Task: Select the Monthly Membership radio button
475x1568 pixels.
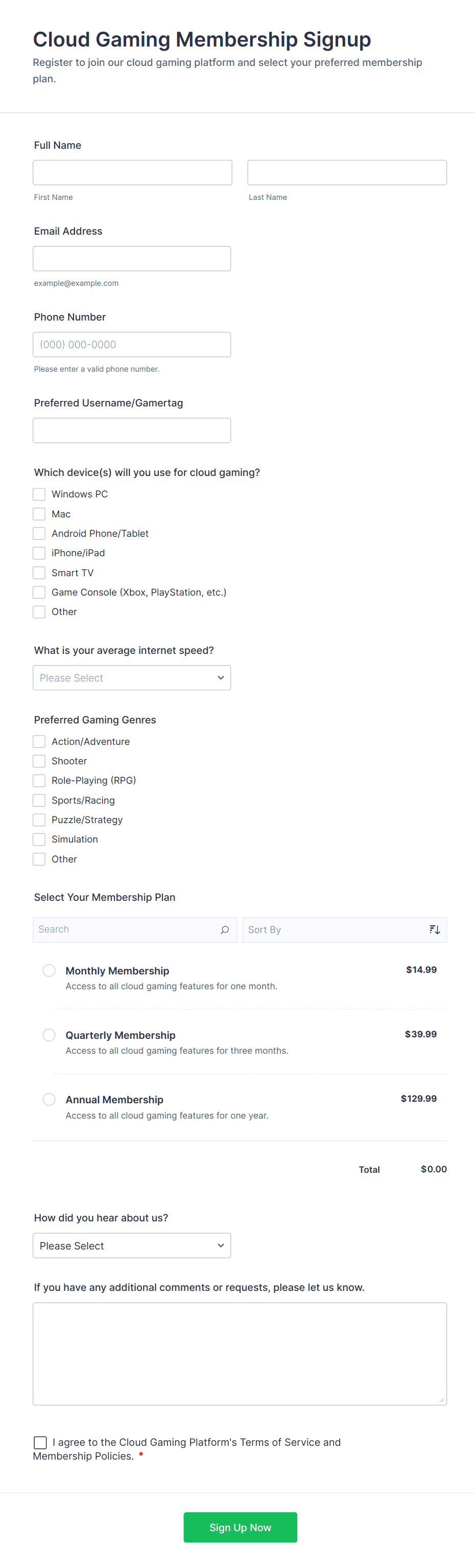Action: [49, 970]
